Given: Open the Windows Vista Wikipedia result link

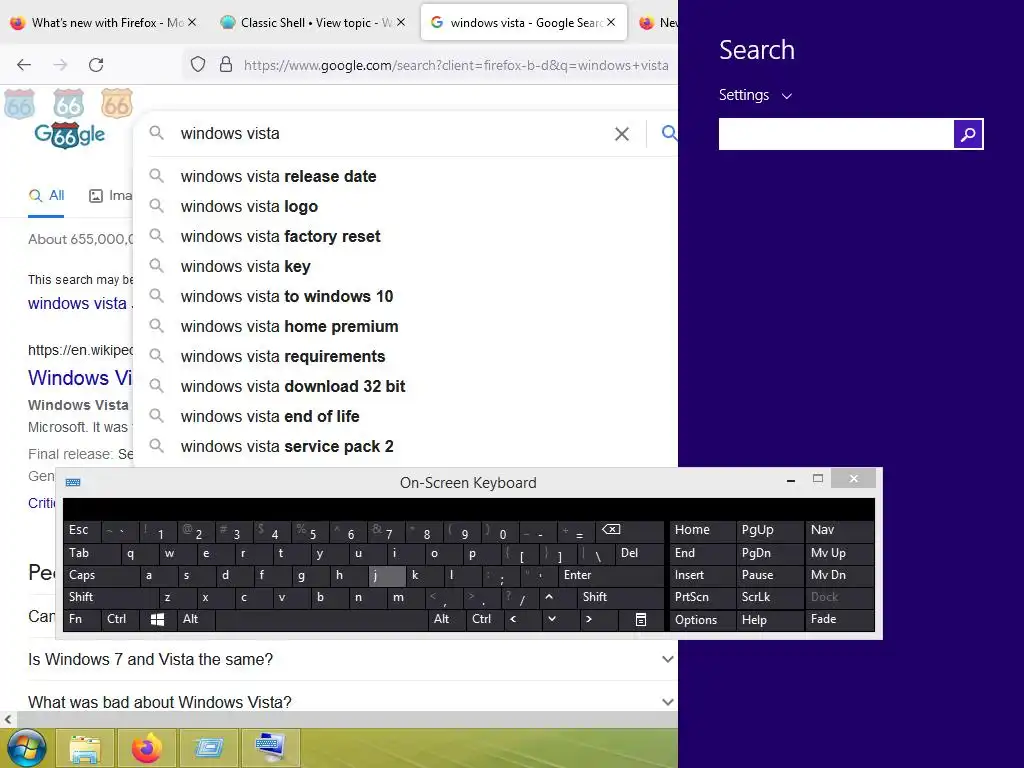Looking at the screenshot, I should tap(80, 377).
